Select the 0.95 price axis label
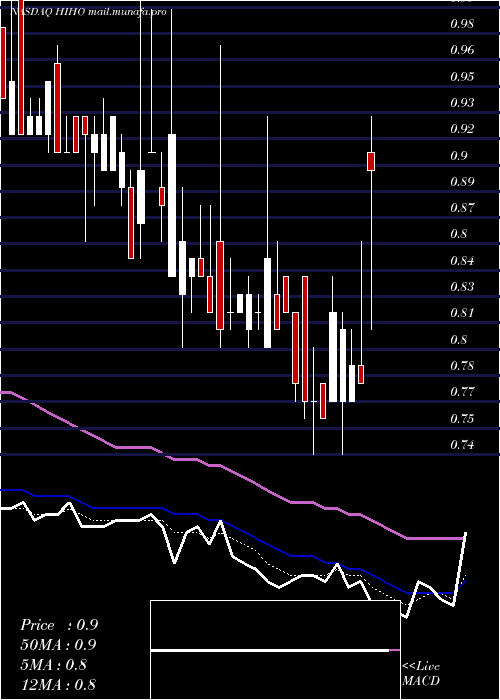Screen dimensions: 500x700 tap(462, 76)
